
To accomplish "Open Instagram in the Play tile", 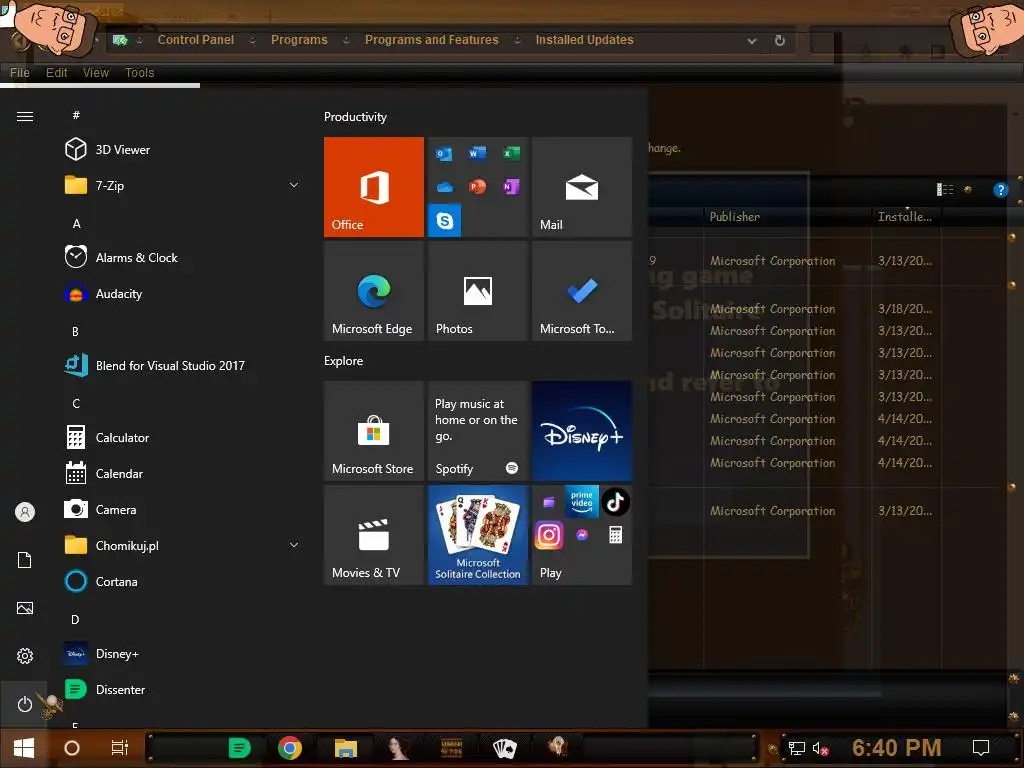I will pos(549,536).
